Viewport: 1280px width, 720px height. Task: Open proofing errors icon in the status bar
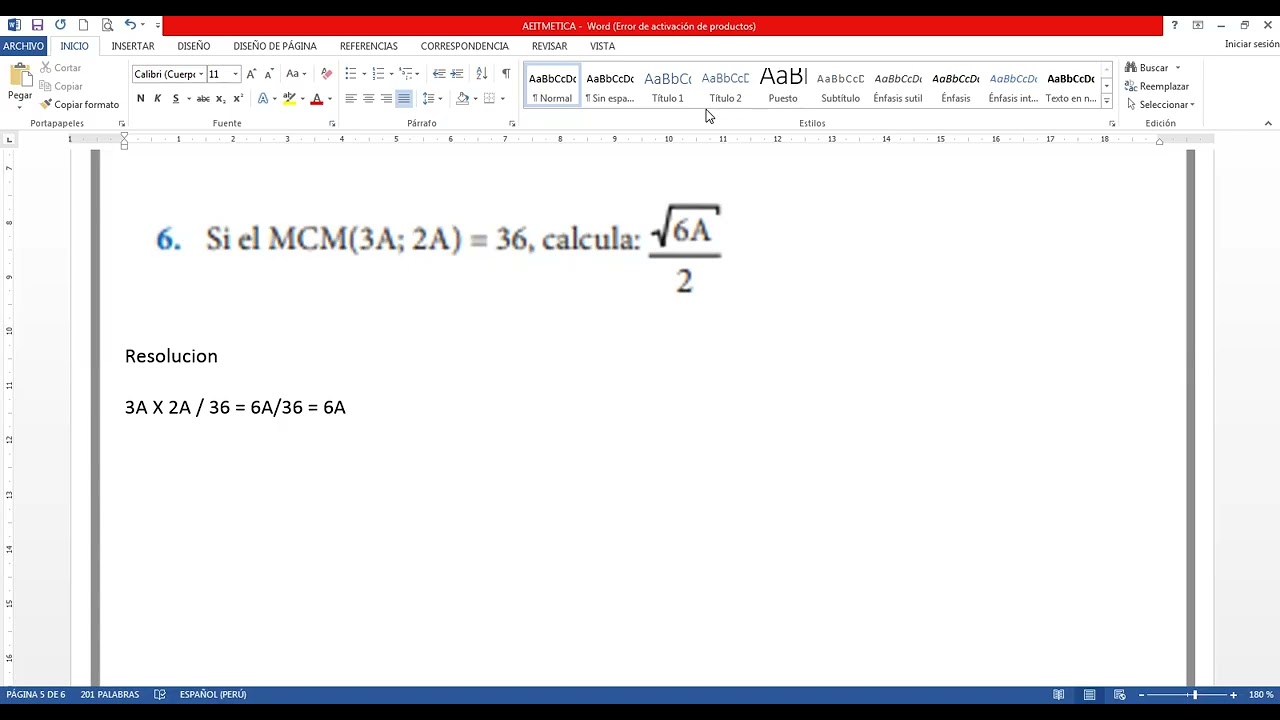coord(160,695)
